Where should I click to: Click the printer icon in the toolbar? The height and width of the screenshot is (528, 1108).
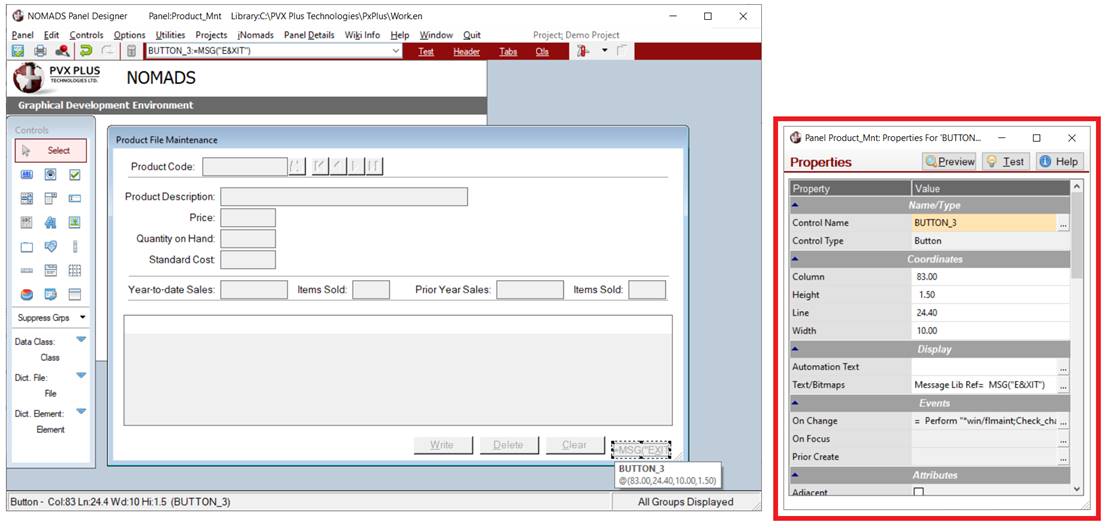pyautogui.click(x=40, y=51)
